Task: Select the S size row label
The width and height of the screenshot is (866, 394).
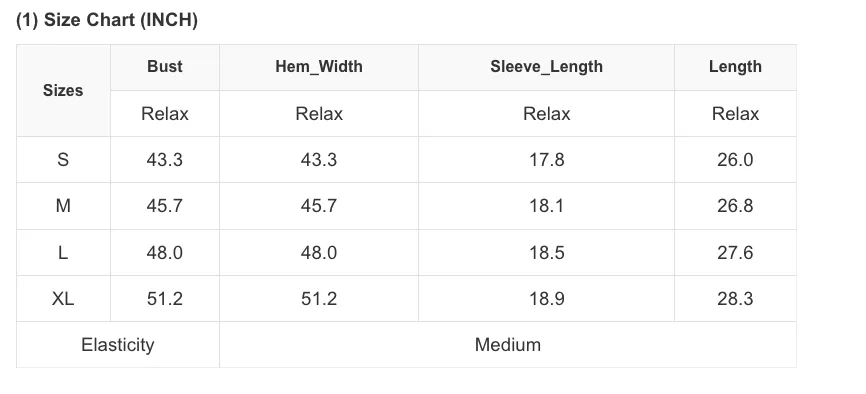Action: 63,160
